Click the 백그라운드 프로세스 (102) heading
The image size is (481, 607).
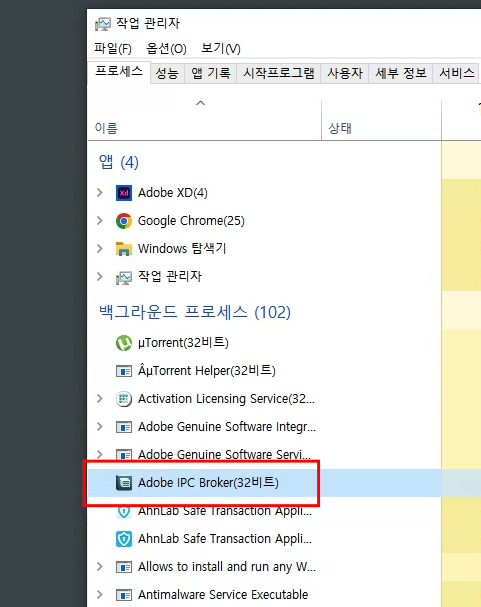tap(195, 312)
